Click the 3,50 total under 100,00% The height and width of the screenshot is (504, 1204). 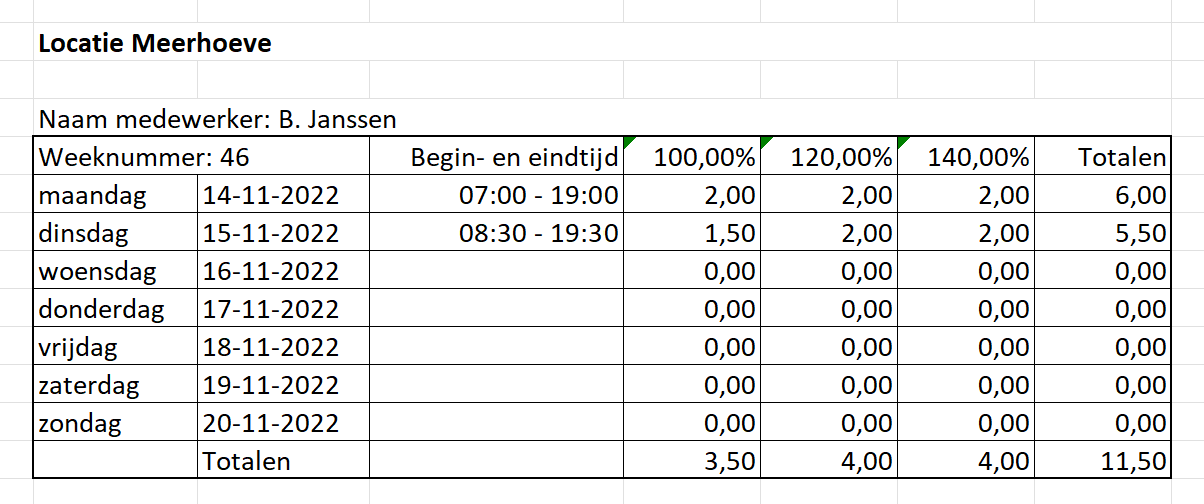730,461
